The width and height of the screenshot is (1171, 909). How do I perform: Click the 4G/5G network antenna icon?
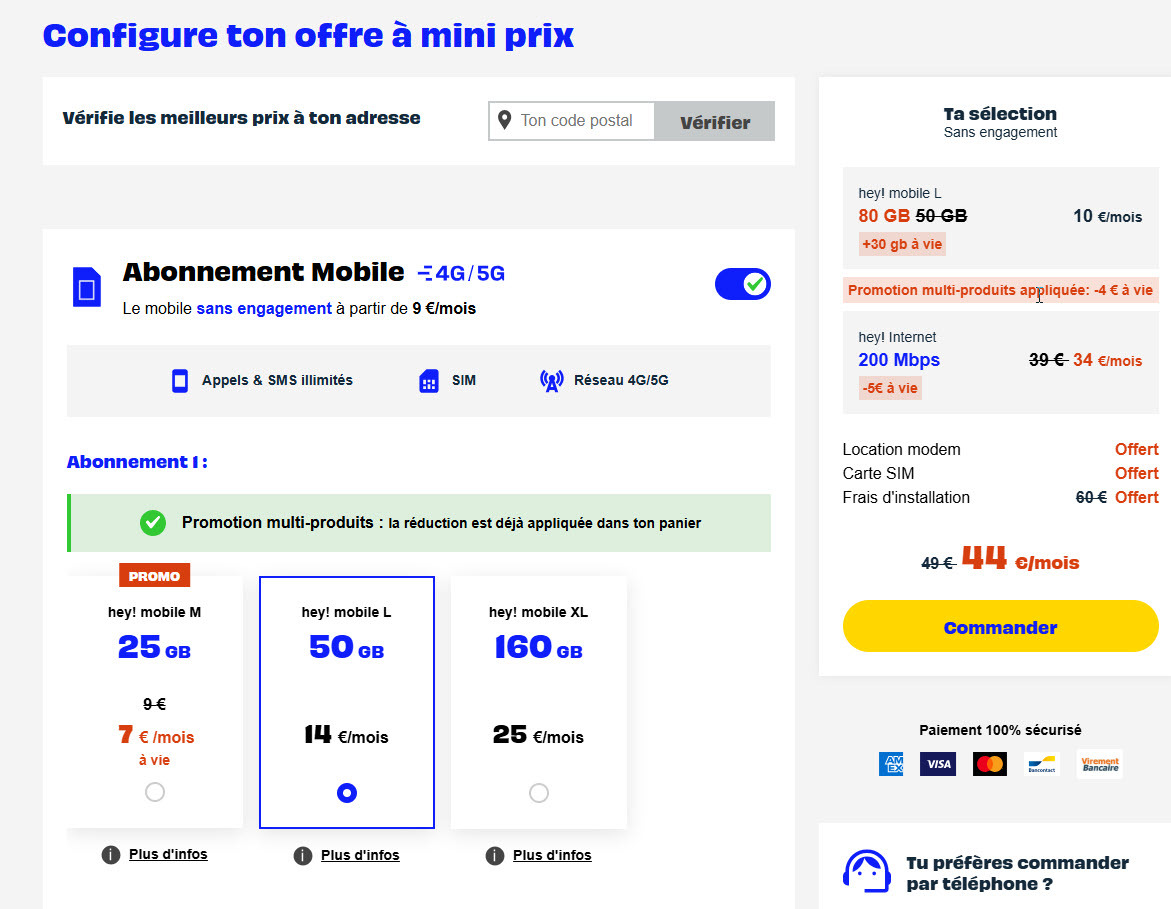click(x=551, y=381)
